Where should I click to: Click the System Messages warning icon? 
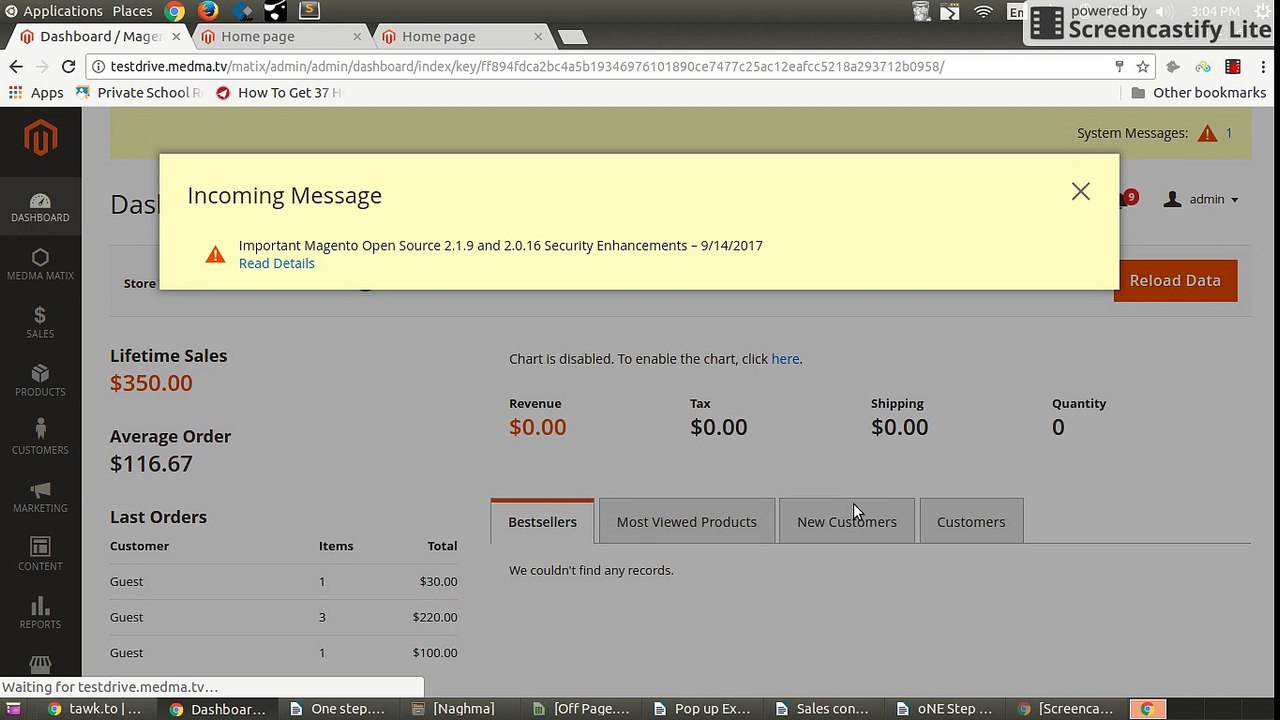(1207, 133)
